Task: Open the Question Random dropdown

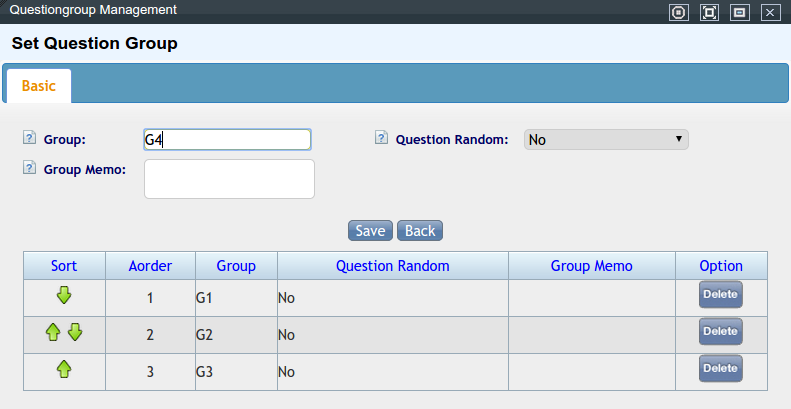Action: coord(606,139)
